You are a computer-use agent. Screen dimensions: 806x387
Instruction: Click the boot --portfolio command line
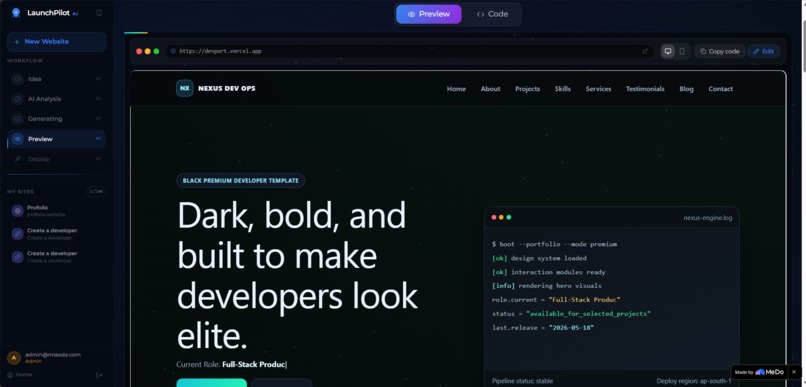click(554, 245)
